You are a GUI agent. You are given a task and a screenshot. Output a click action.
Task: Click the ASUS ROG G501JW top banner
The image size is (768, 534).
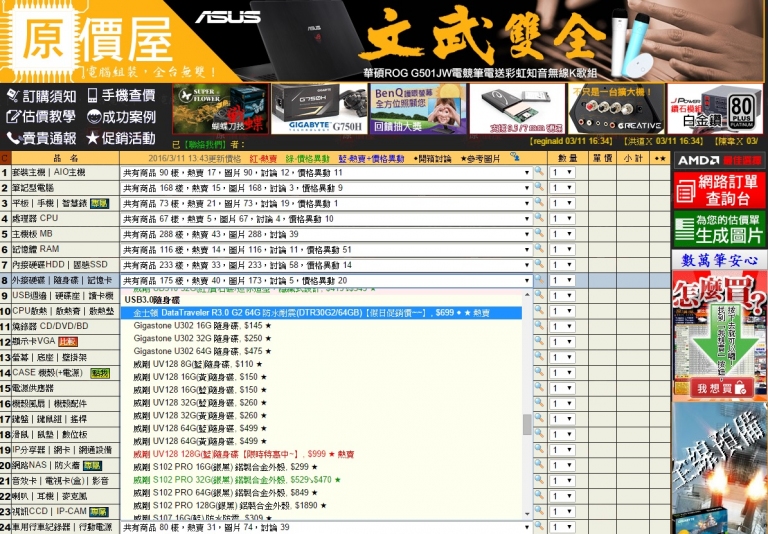pos(470,41)
